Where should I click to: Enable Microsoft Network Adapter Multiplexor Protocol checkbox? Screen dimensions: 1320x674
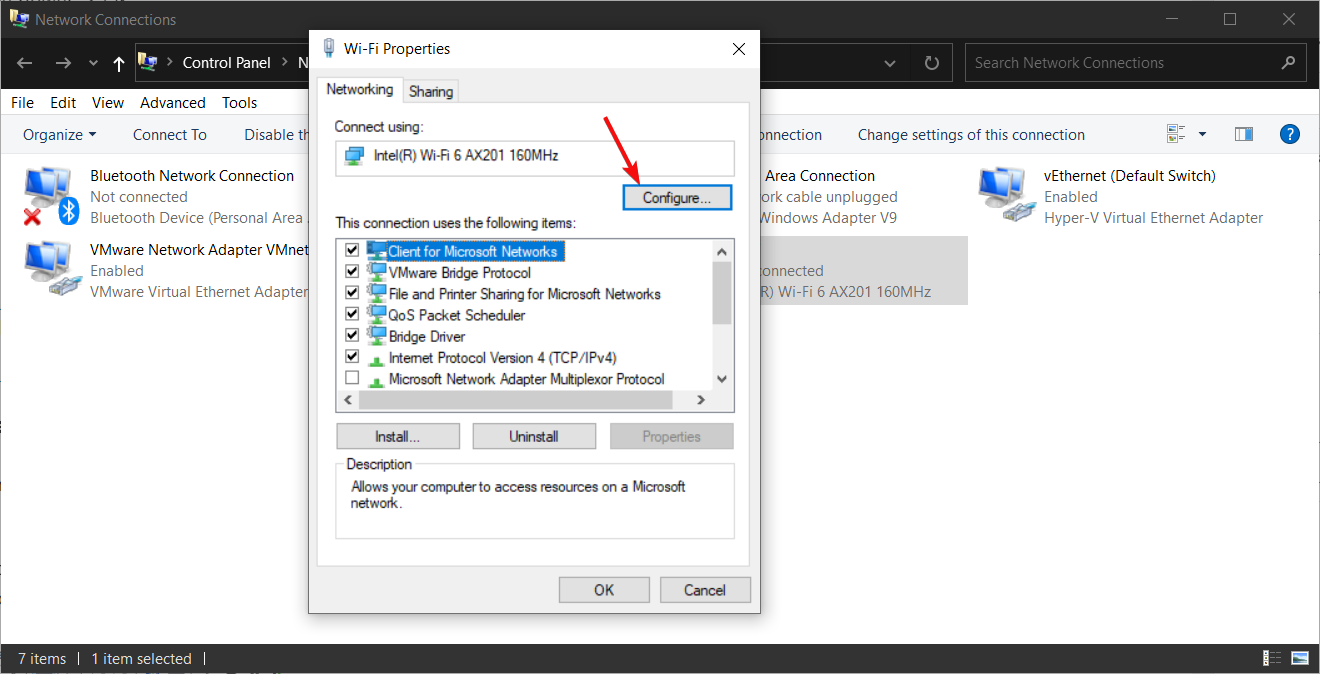pyautogui.click(x=352, y=378)
